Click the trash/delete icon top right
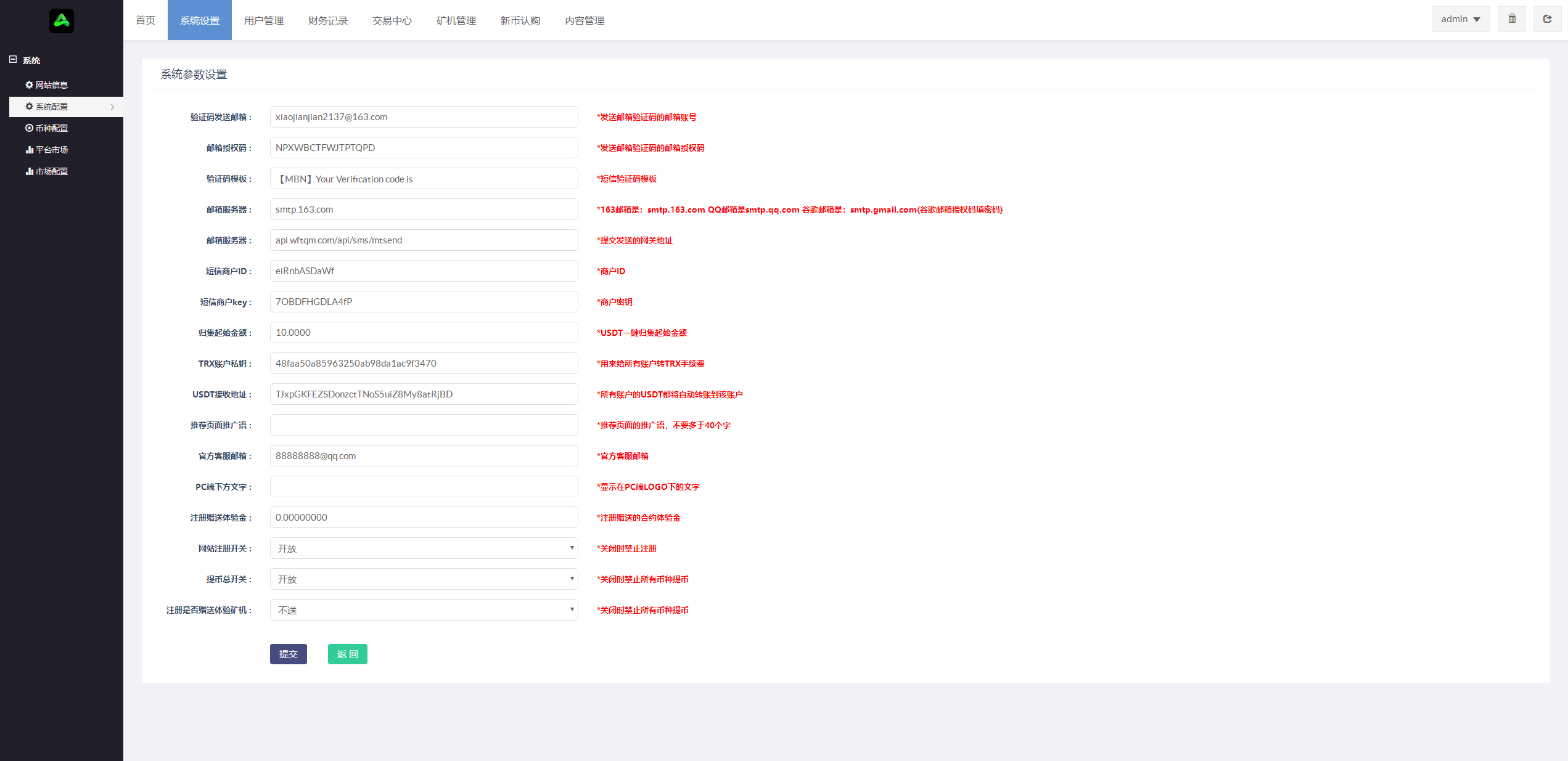The image size is (1568, 761). (1512, 19)
